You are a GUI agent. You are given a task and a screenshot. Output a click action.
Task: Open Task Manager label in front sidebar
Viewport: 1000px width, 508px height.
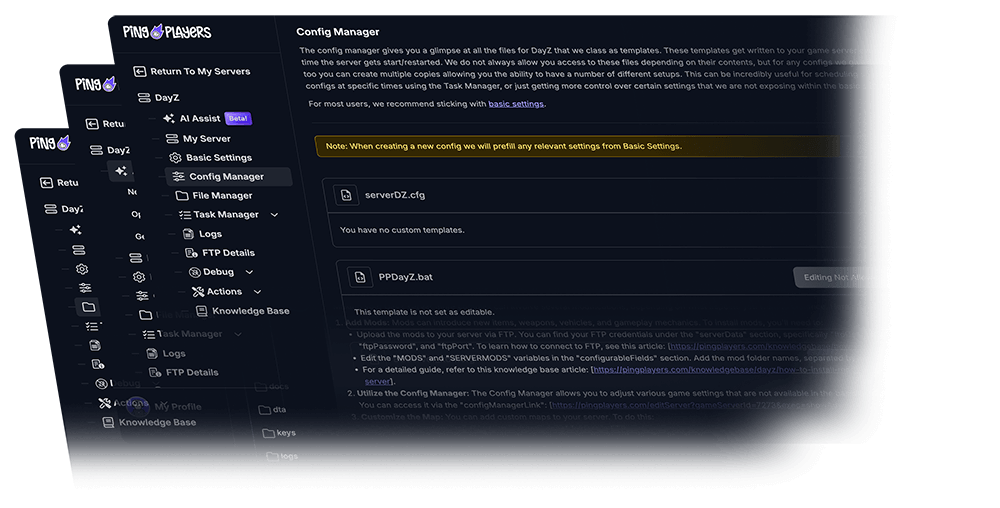226,215
